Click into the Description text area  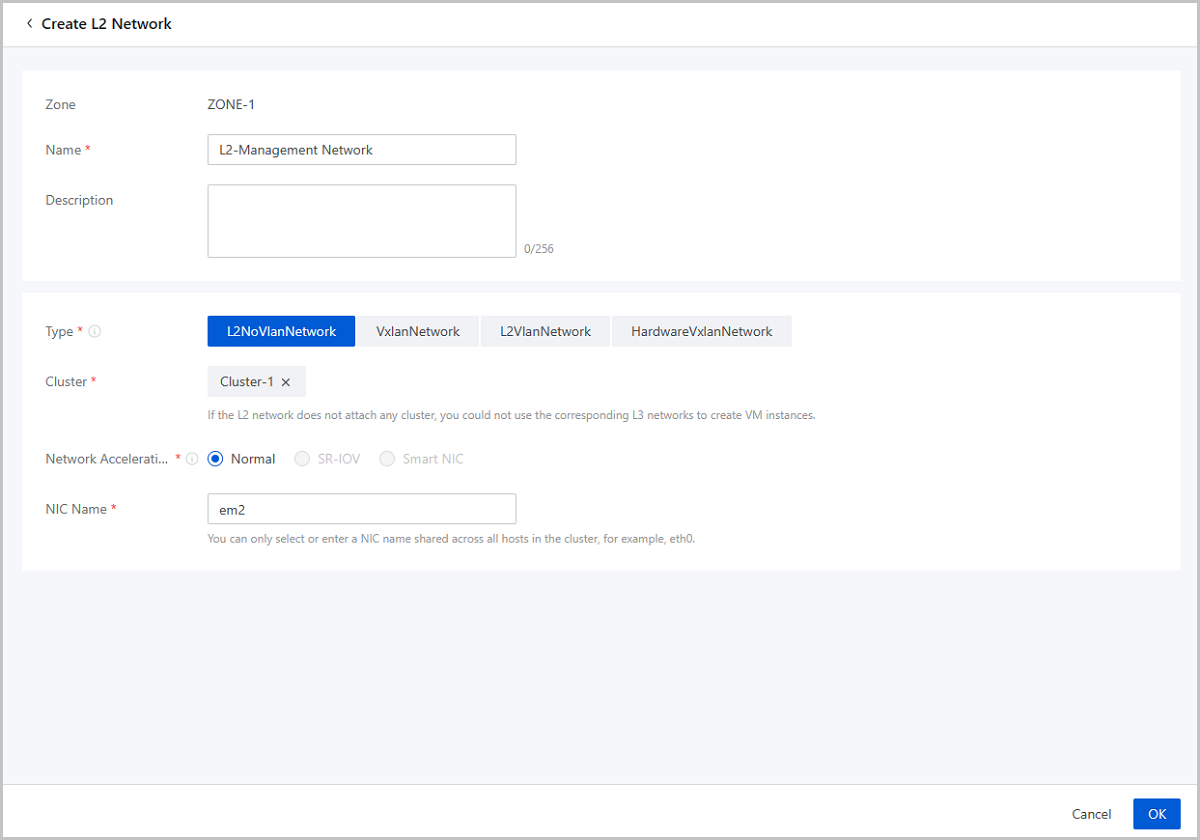[x=362, y=221]
